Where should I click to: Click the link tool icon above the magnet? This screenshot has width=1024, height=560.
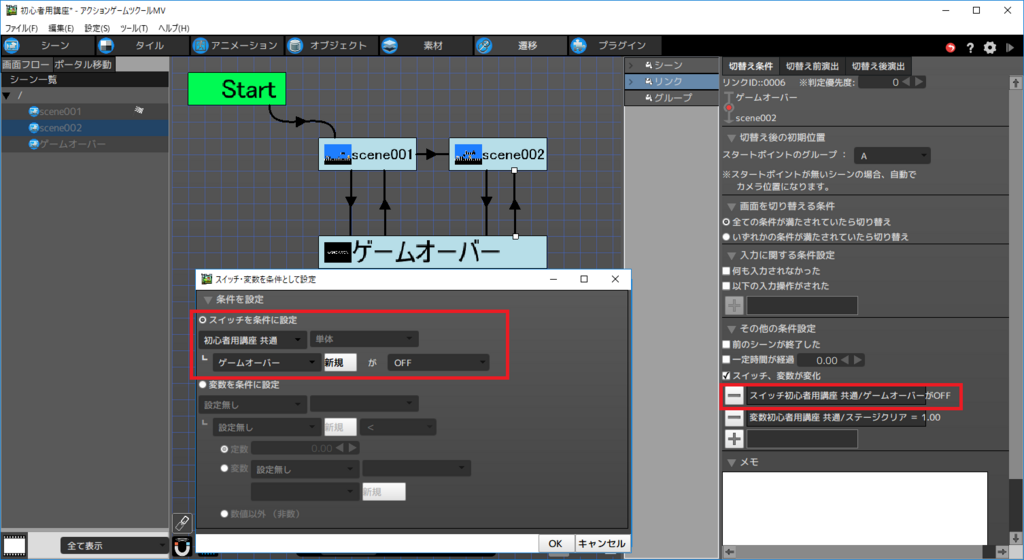tap(182, 523)
